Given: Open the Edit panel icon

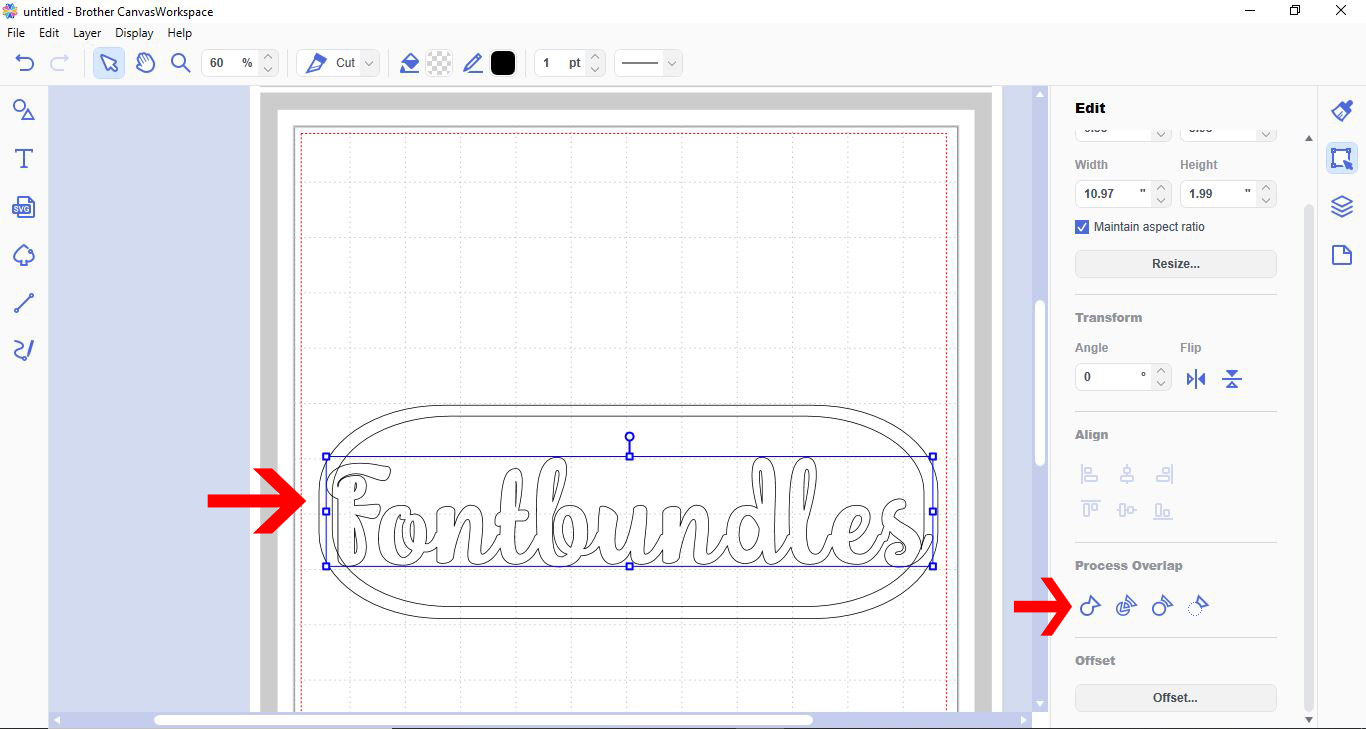Looking at the screenshot, I should click(x=1342, y=158).
